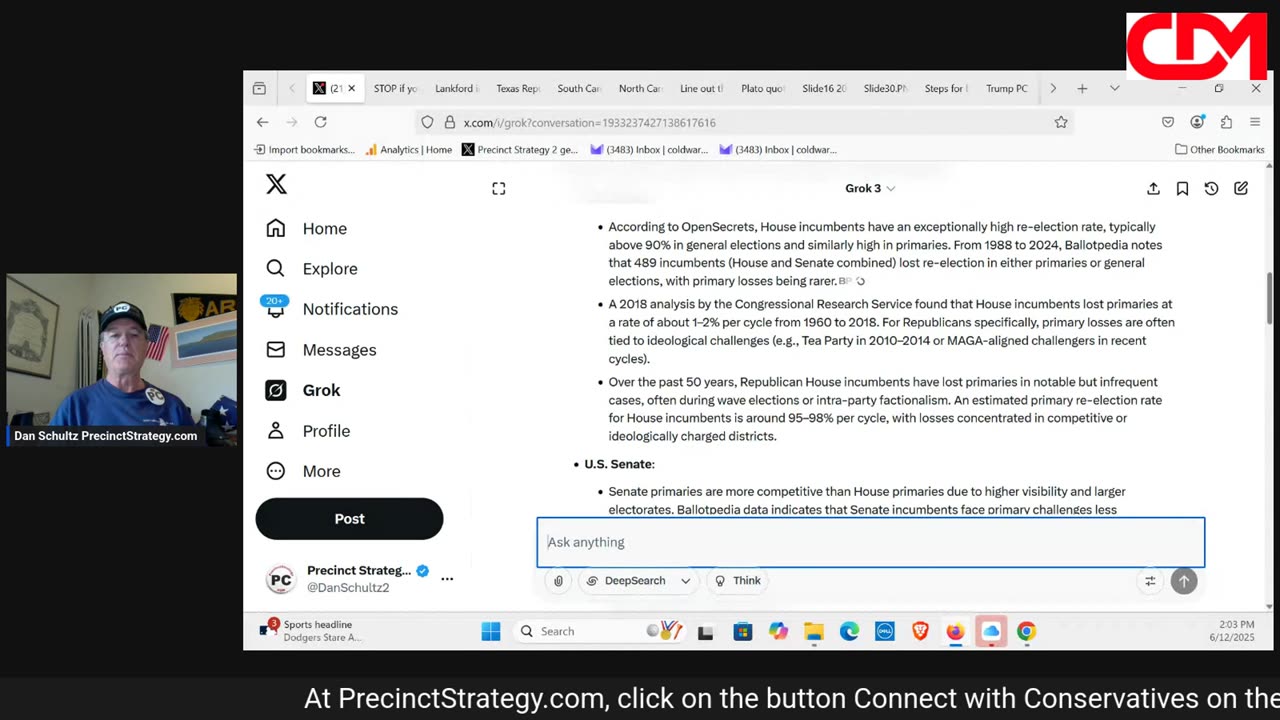Open Import bookmarks bookmark
The height and width of the screenshot is (720, 1280).
(x=304, y=150)
